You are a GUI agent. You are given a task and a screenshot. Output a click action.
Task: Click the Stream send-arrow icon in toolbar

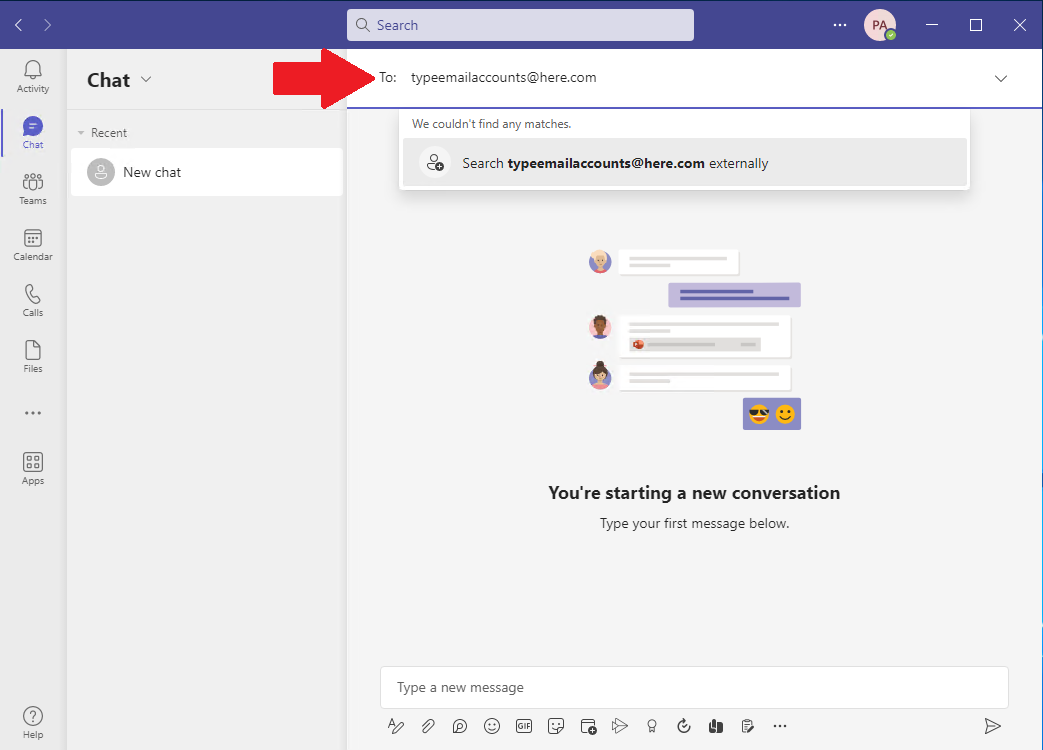pyautogui.click(x=620, y=726)
